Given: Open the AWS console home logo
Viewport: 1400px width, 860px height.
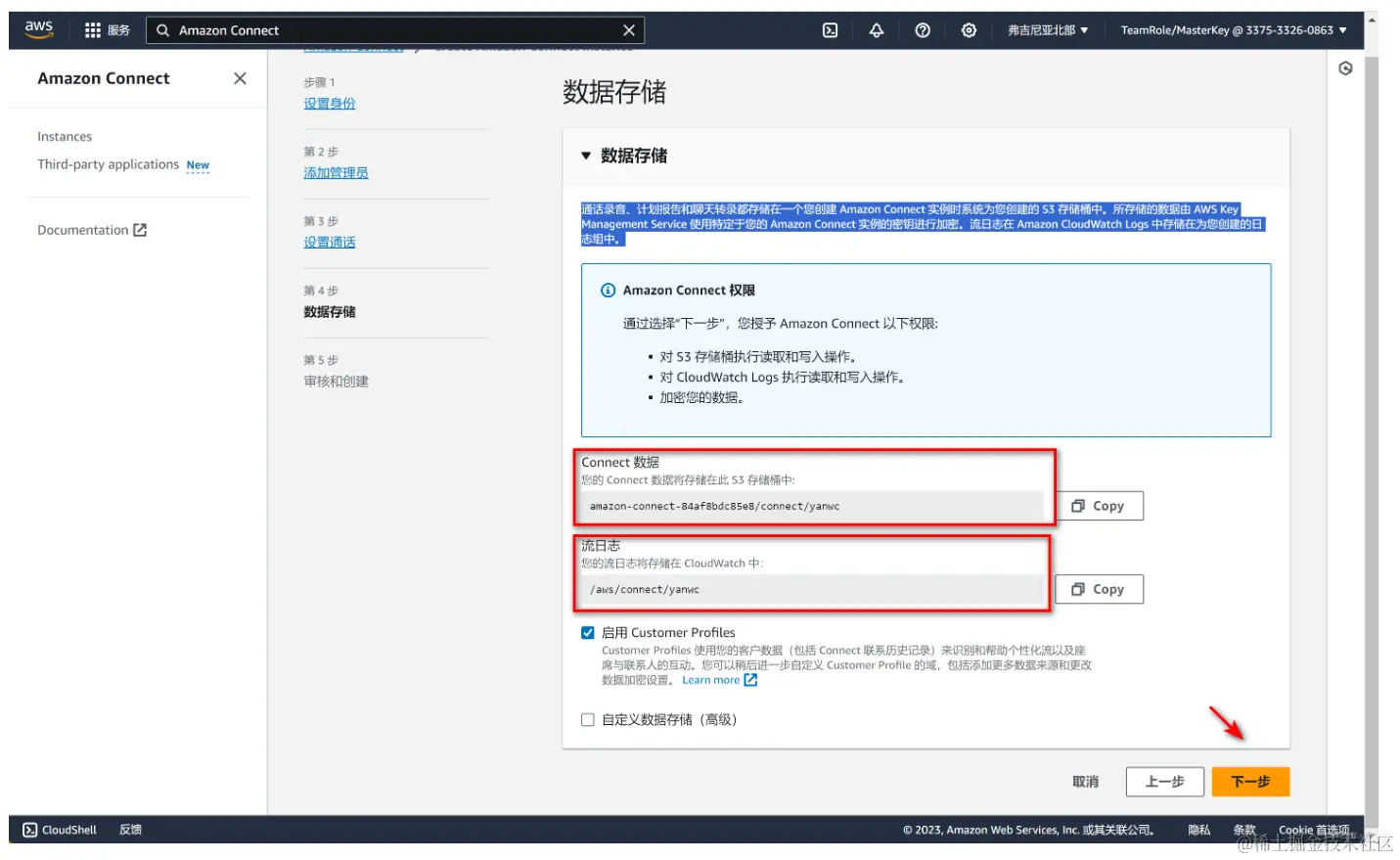Looking at the screenshot, I should pos(39,29).
